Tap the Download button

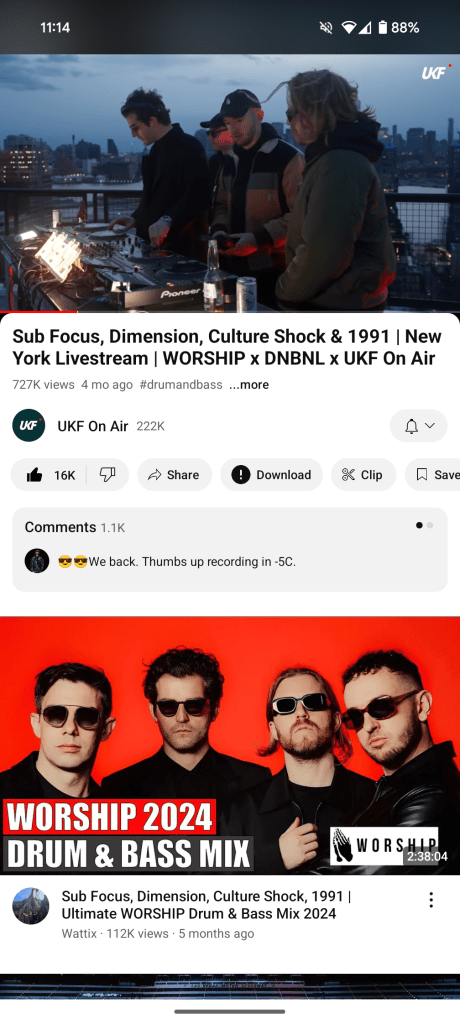pyautogui.click(x=271, y=475)
